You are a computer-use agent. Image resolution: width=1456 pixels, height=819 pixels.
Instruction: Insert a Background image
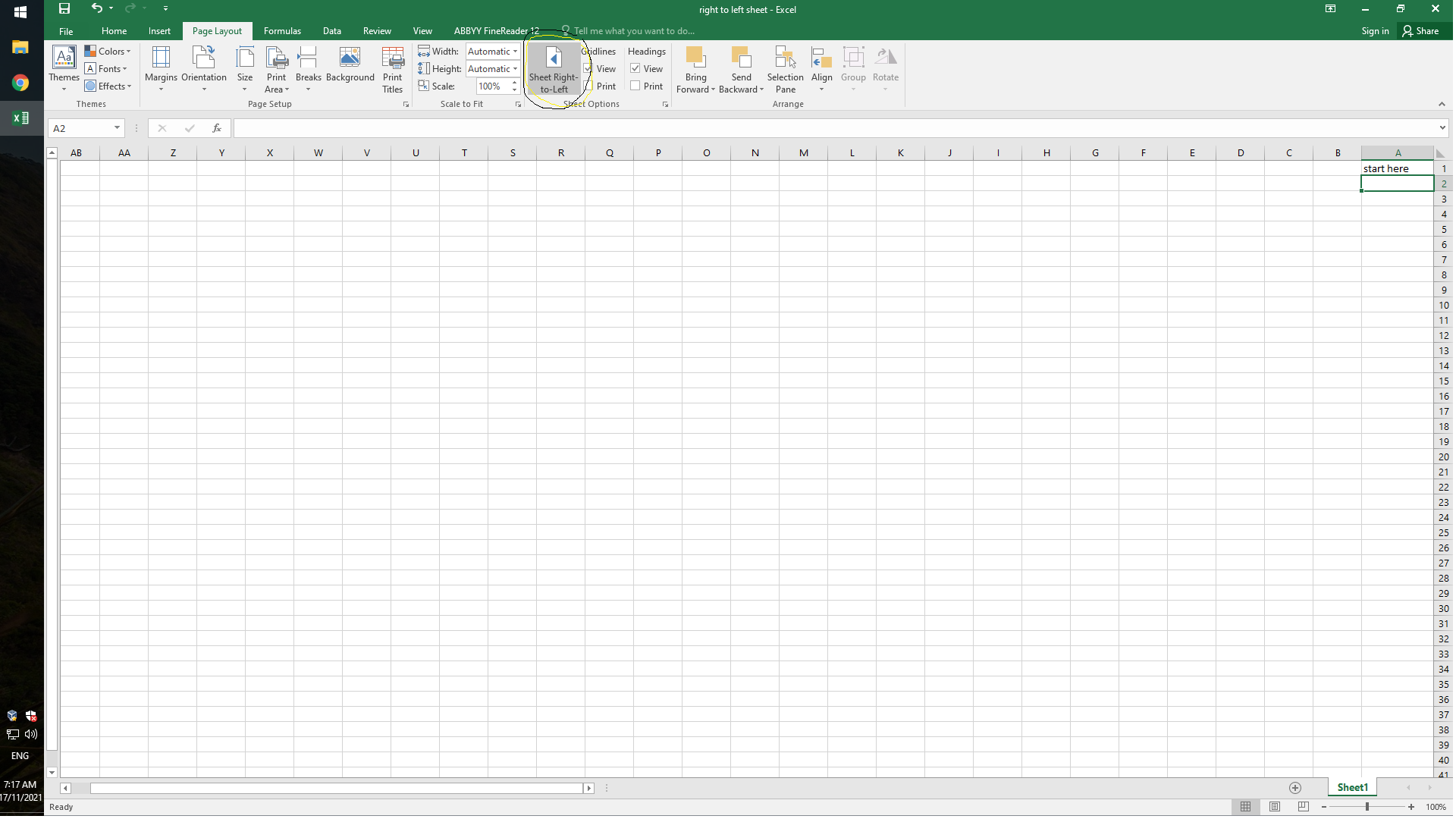tap(350, 68)
